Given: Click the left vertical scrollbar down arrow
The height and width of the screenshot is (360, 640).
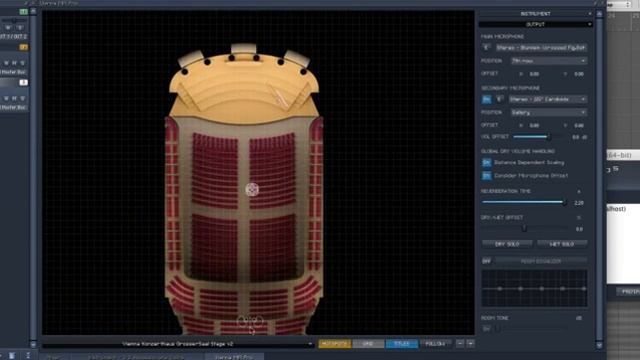Looking at the screenshot, I should coord(33,344).
